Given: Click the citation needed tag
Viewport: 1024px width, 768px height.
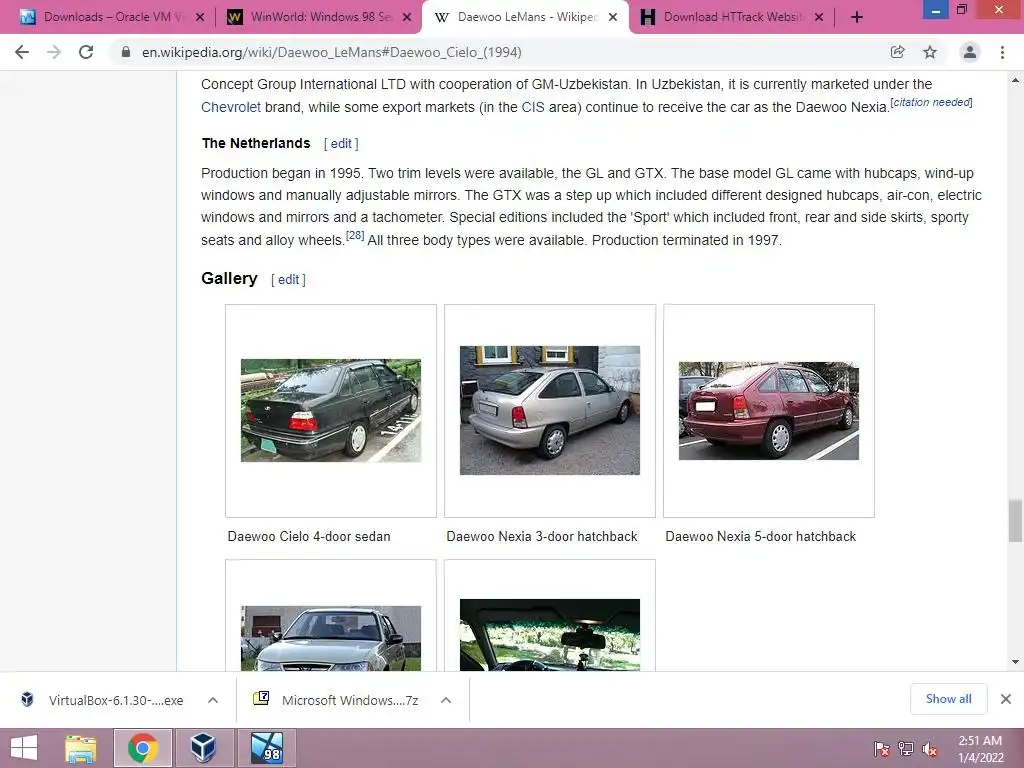Looking at the screenshot, I should (931, 102).
